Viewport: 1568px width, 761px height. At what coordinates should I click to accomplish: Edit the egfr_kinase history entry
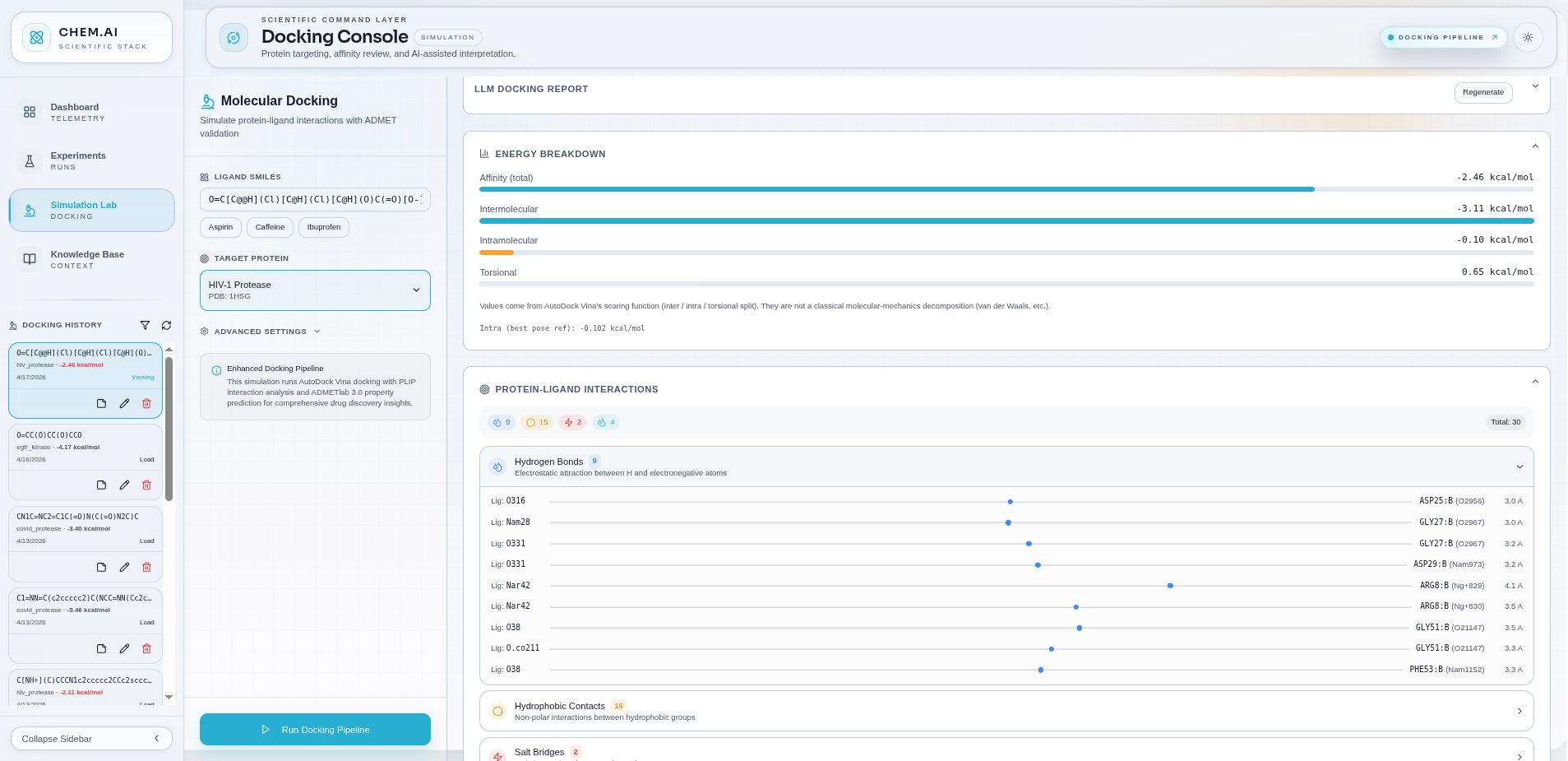coord(124,485)
